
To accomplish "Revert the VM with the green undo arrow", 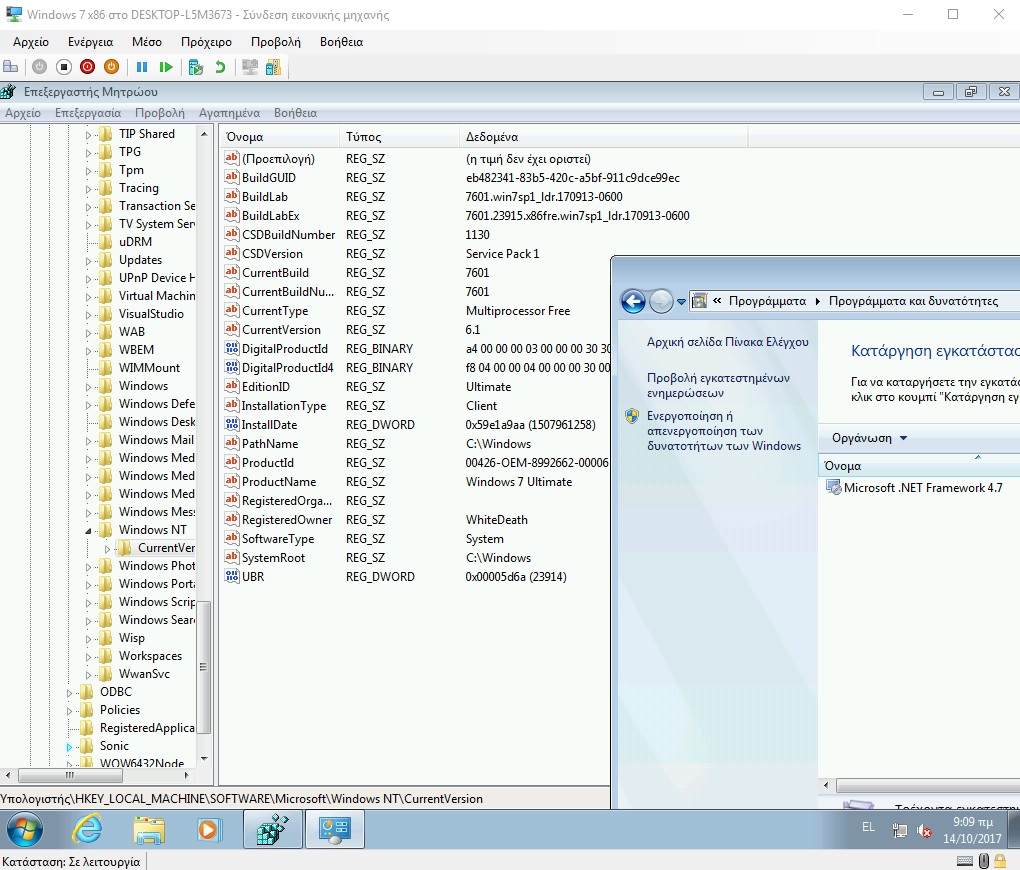I will (220, 66).
